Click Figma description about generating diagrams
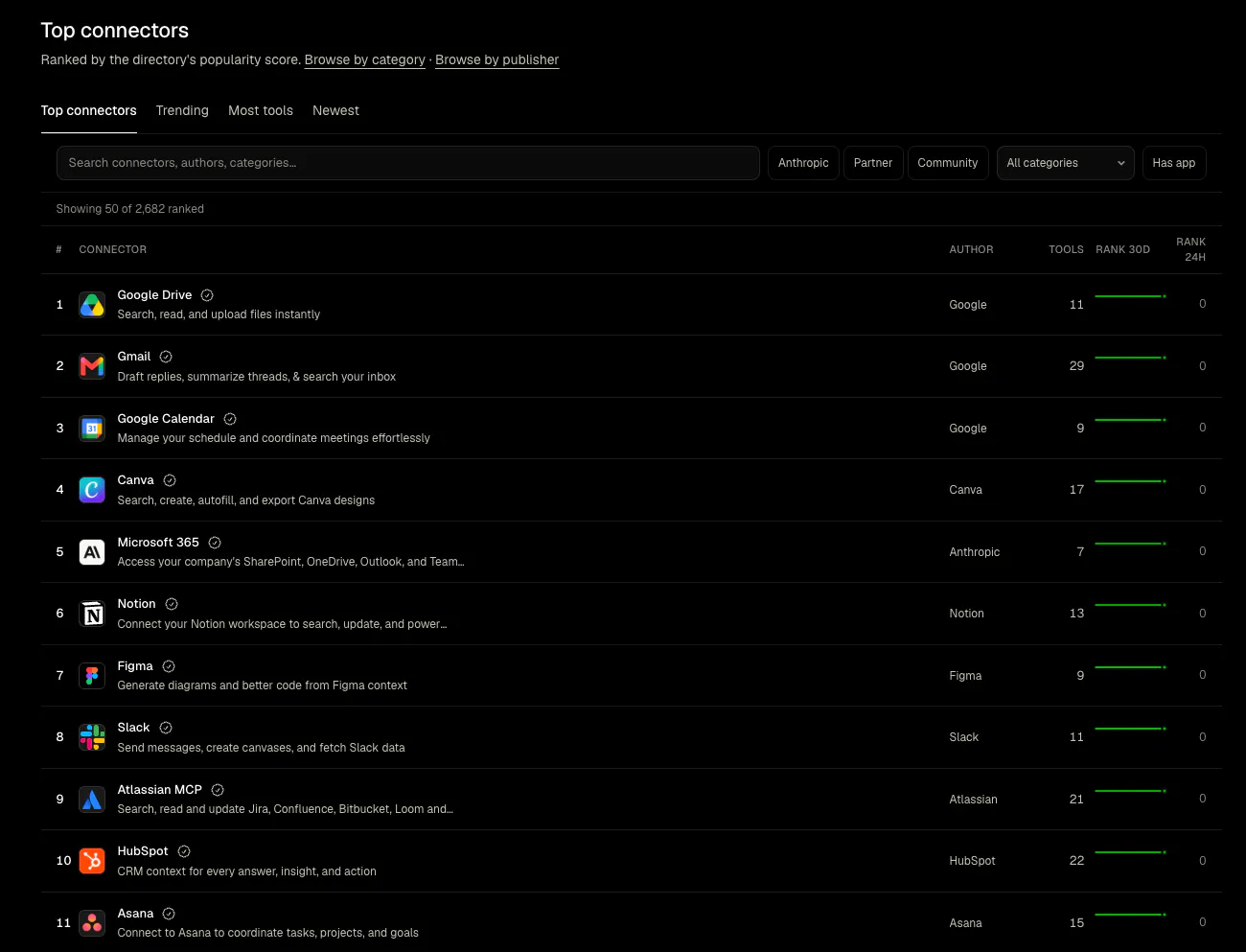 click(262, 685)
